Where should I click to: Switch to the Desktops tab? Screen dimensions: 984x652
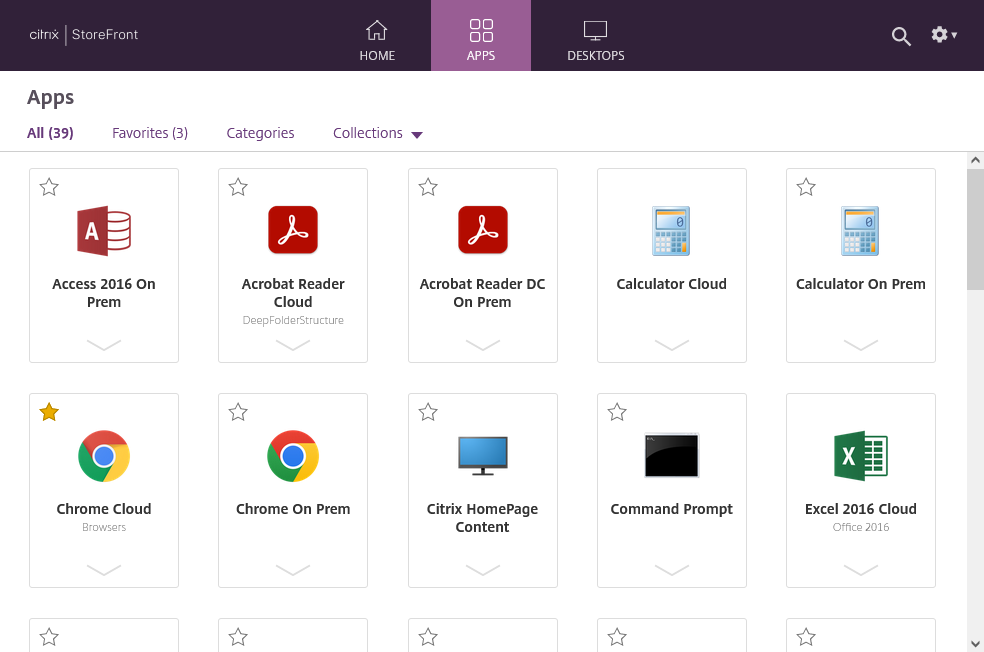pos(596,36)
